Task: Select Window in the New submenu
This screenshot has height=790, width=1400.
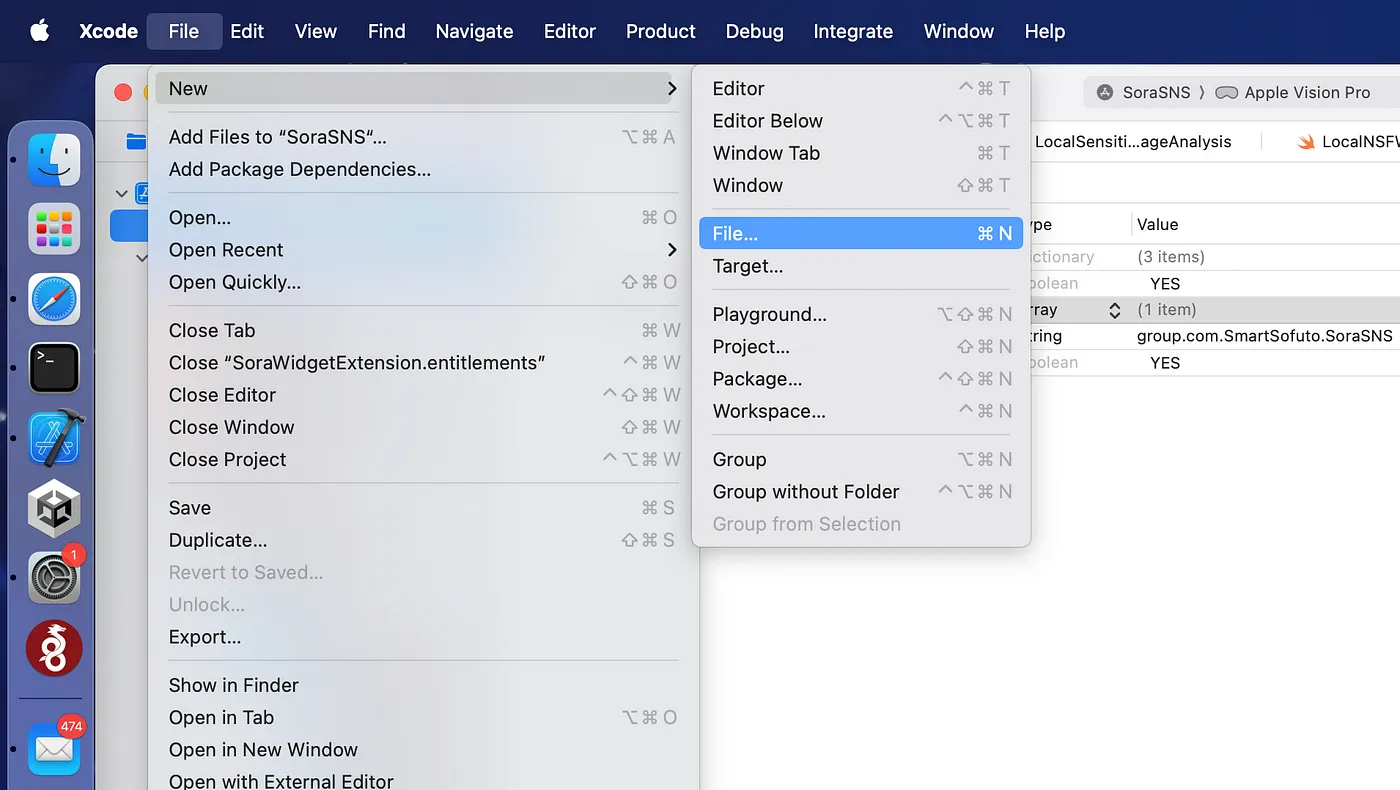Action: click(x=861, y=185)
